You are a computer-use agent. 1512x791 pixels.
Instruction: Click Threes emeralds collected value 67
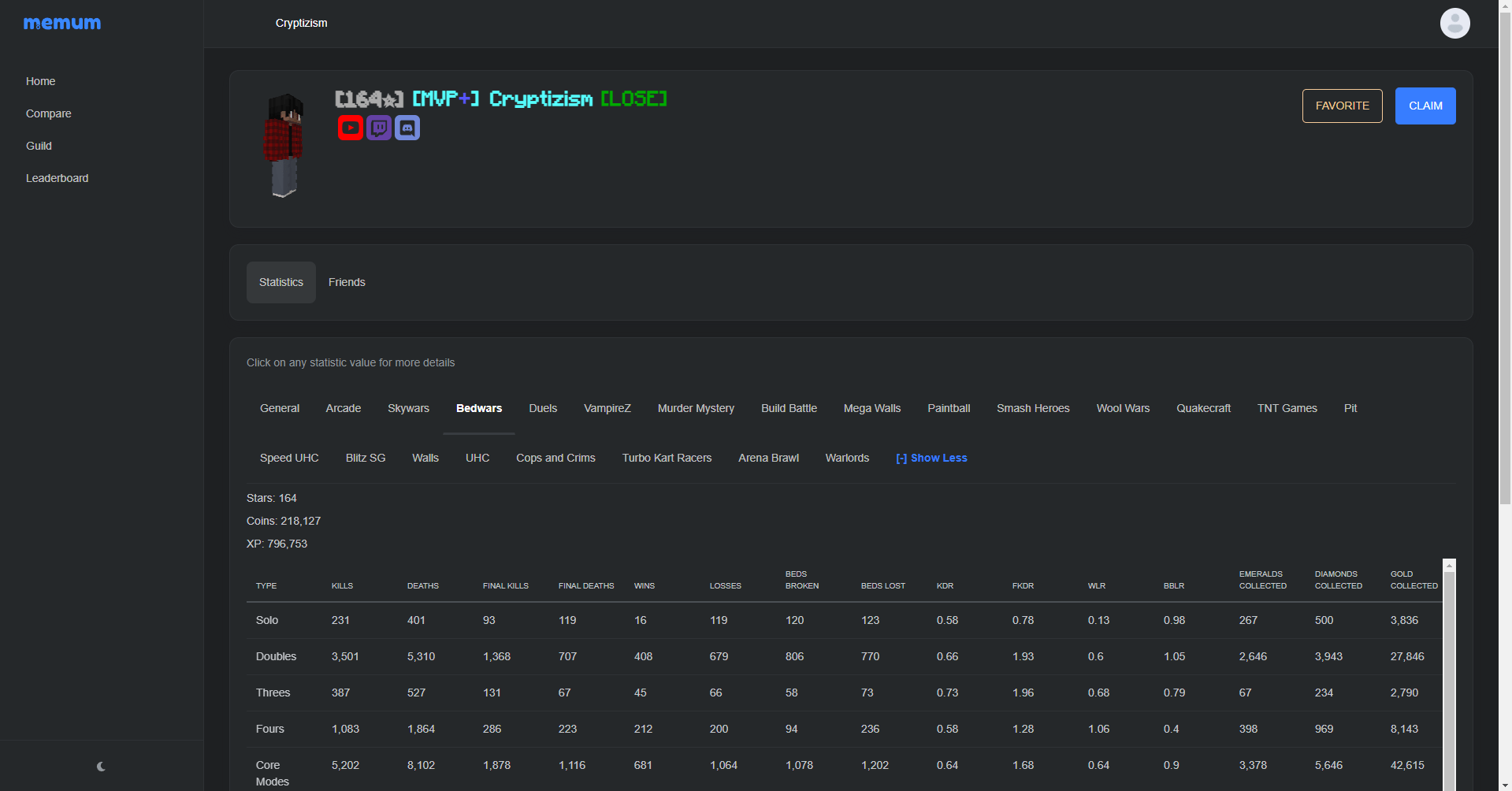pos(1245,693)
